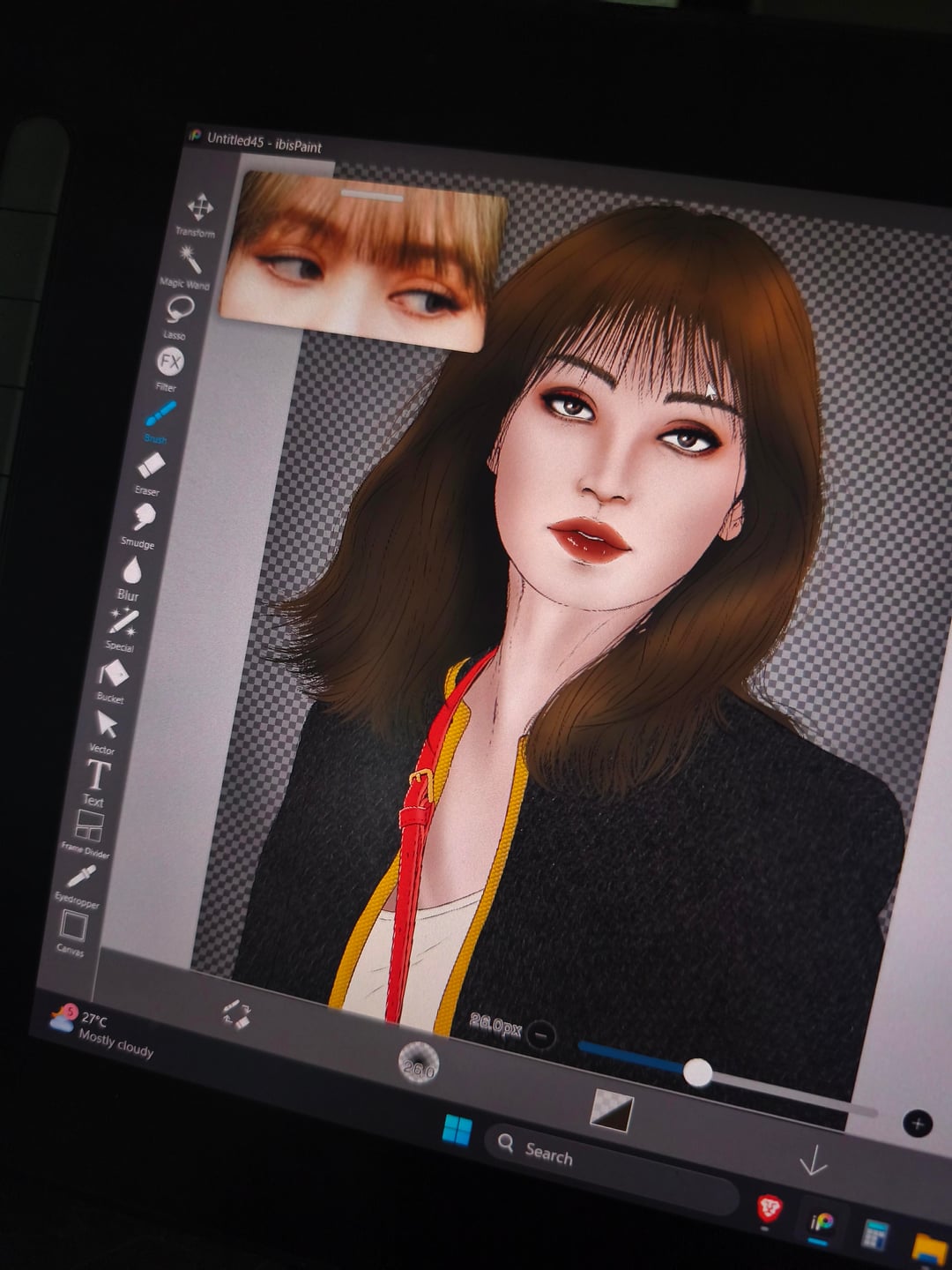Click the brush thickness slider handle
952x1270 pixels.
[697, 1072]
